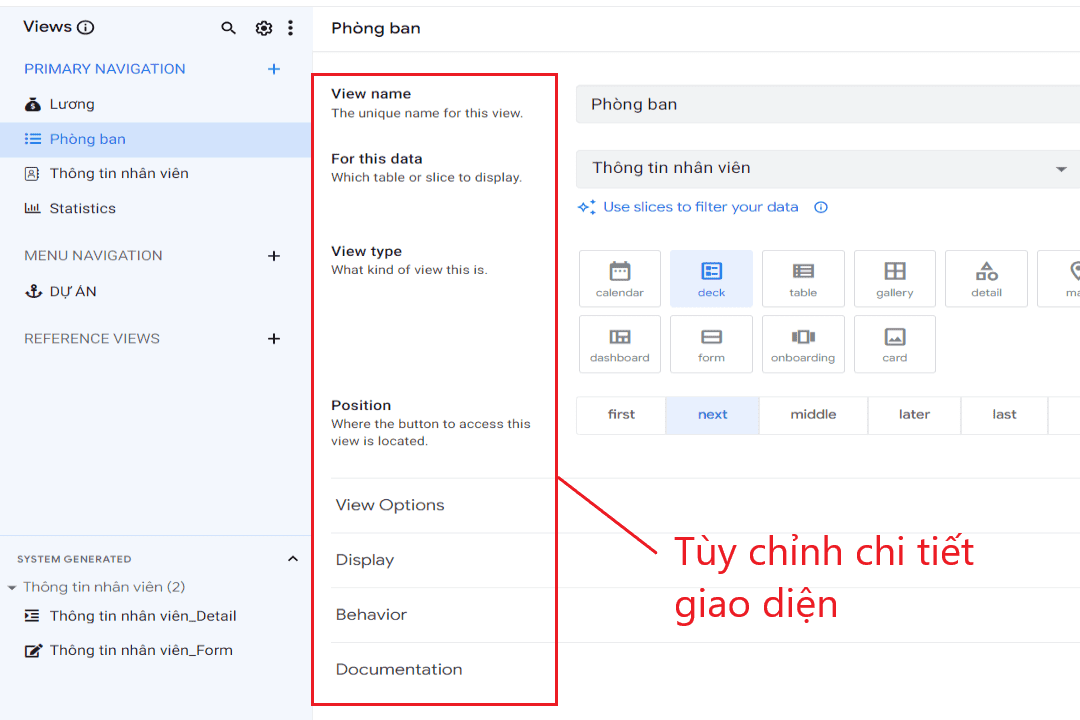Select the dashboard view type
The height and width of the screenshot is (720, 1080).
[x=620, y=344]
